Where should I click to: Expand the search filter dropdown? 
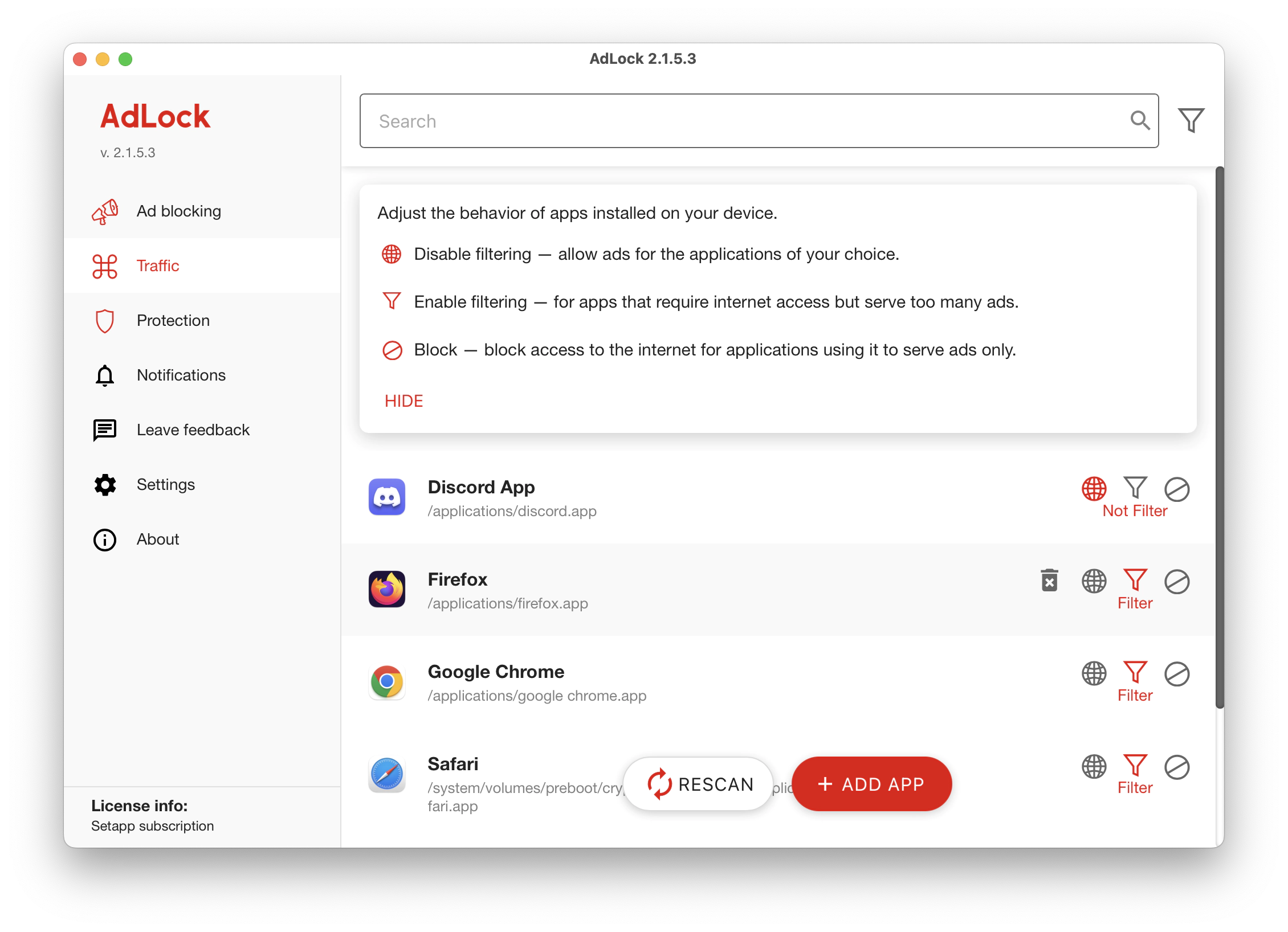1192,120
